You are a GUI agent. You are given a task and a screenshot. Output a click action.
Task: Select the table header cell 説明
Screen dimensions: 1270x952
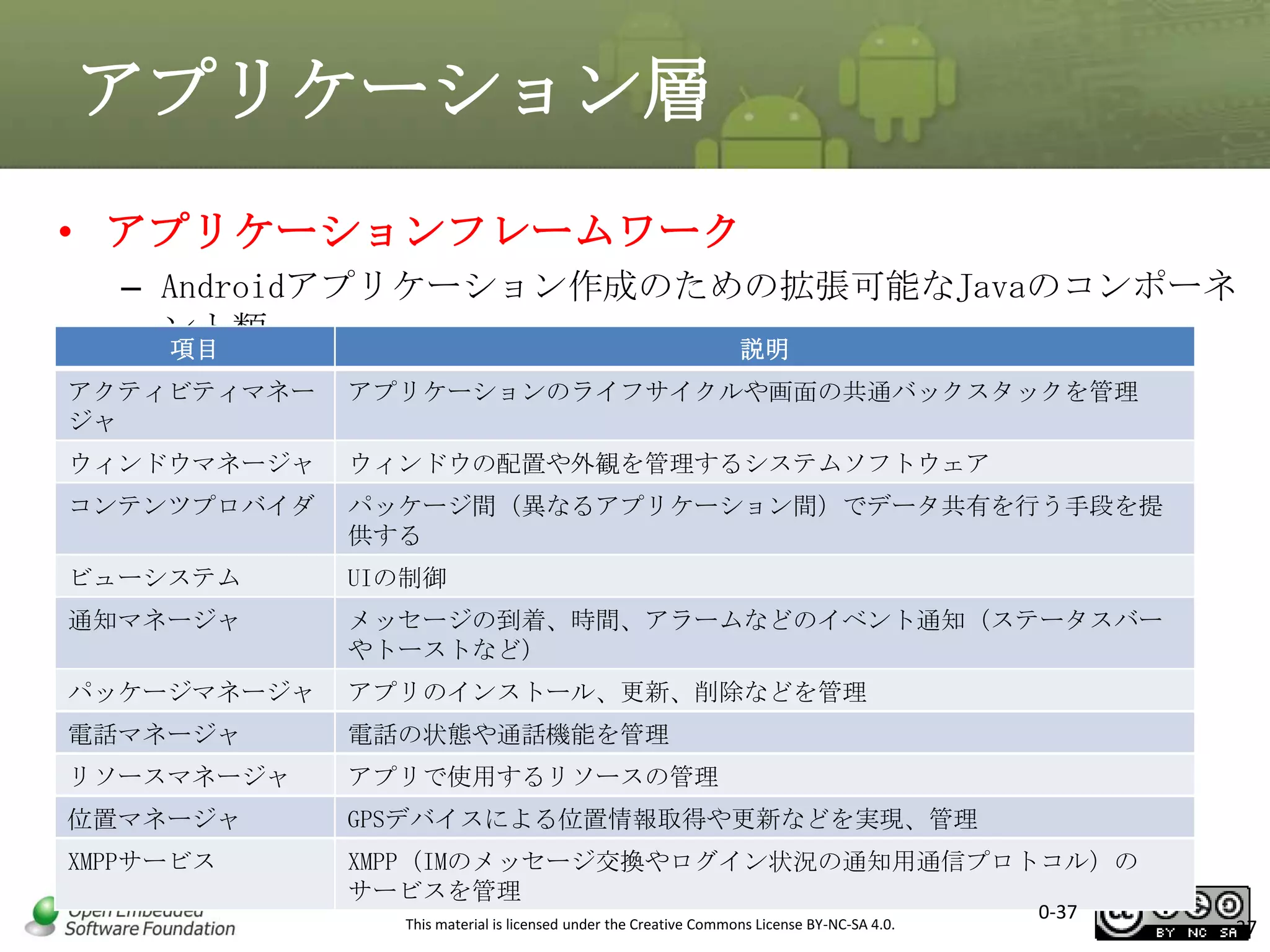pyautogui.click(x=765, y=347)
